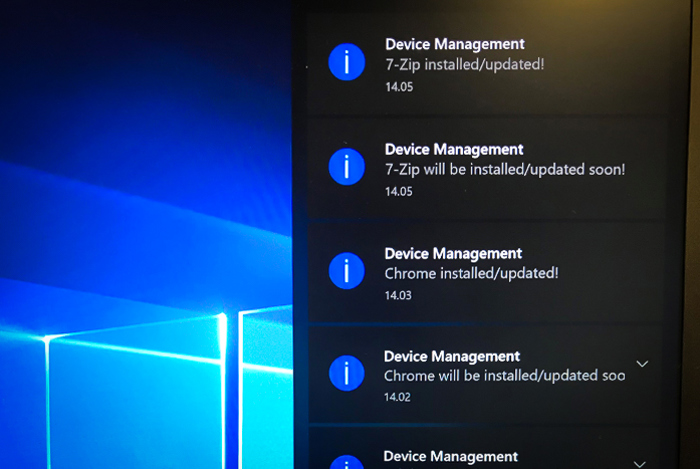Click the info icon beside "7-Zip installed/updated!"
Viewport: 700px width, 469px height.
pyautogui.click(x=346, y=62)
